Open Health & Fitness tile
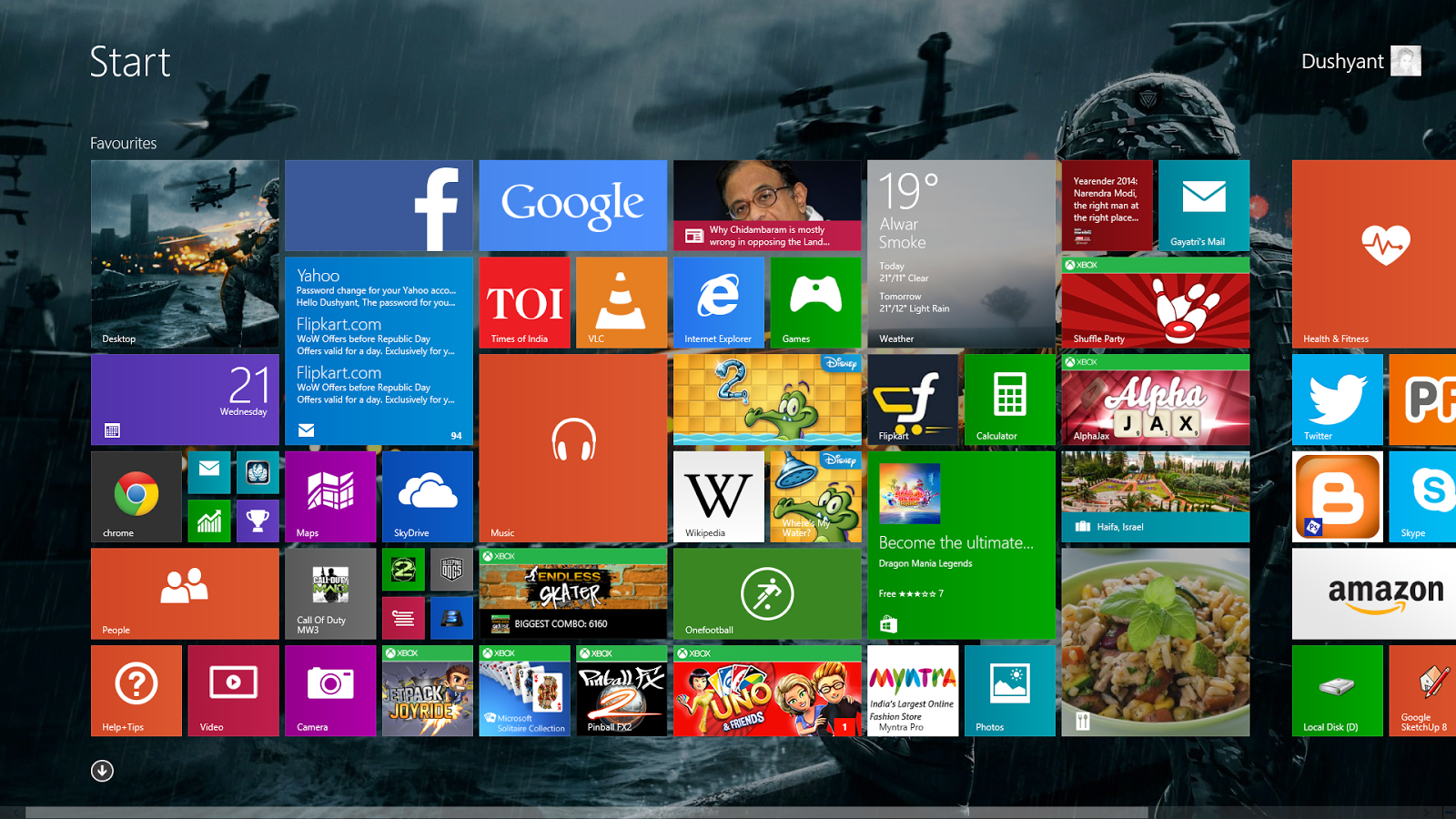 coord(1374,254)
